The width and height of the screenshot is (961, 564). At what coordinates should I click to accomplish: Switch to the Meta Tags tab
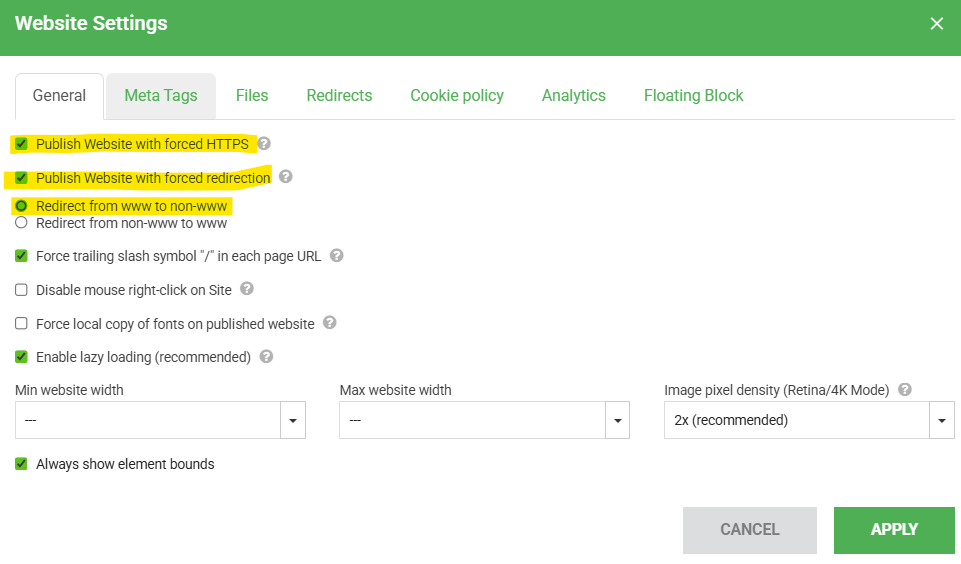pyautogui.click(x=161, y=96)
